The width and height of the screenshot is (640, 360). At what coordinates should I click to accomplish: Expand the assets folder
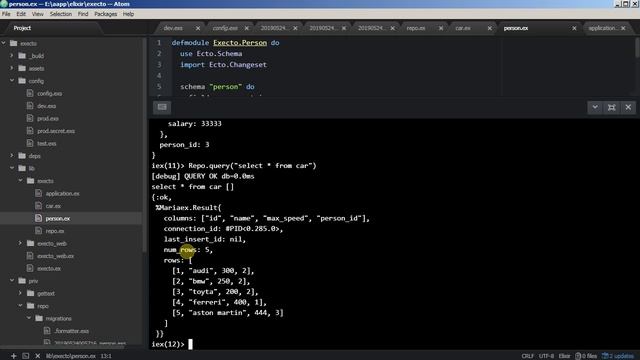(x=12, y=68)
